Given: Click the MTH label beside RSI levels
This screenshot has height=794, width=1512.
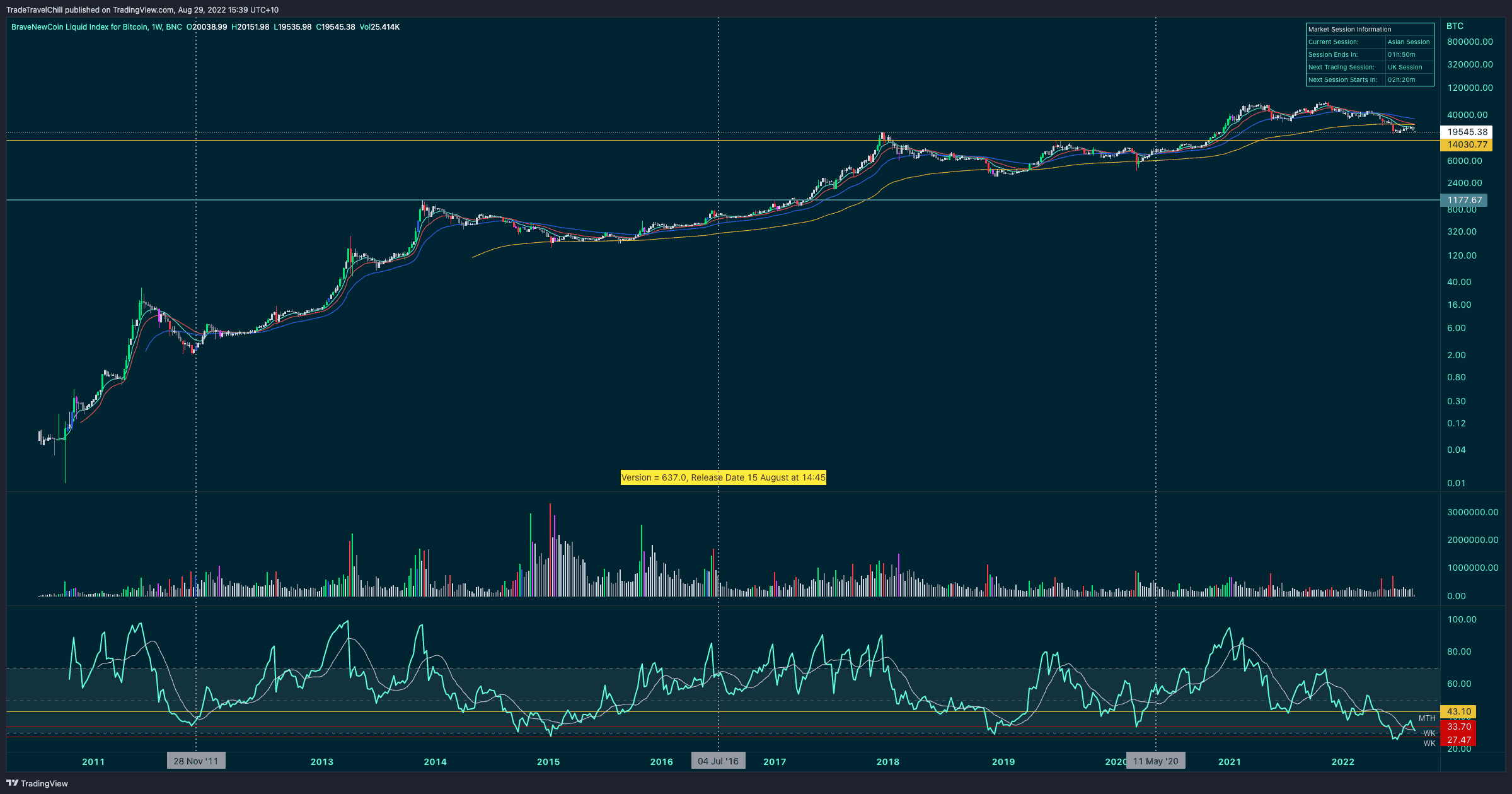Looking at the screenshot, I should pyautogui.click(x=1427, y=718).
